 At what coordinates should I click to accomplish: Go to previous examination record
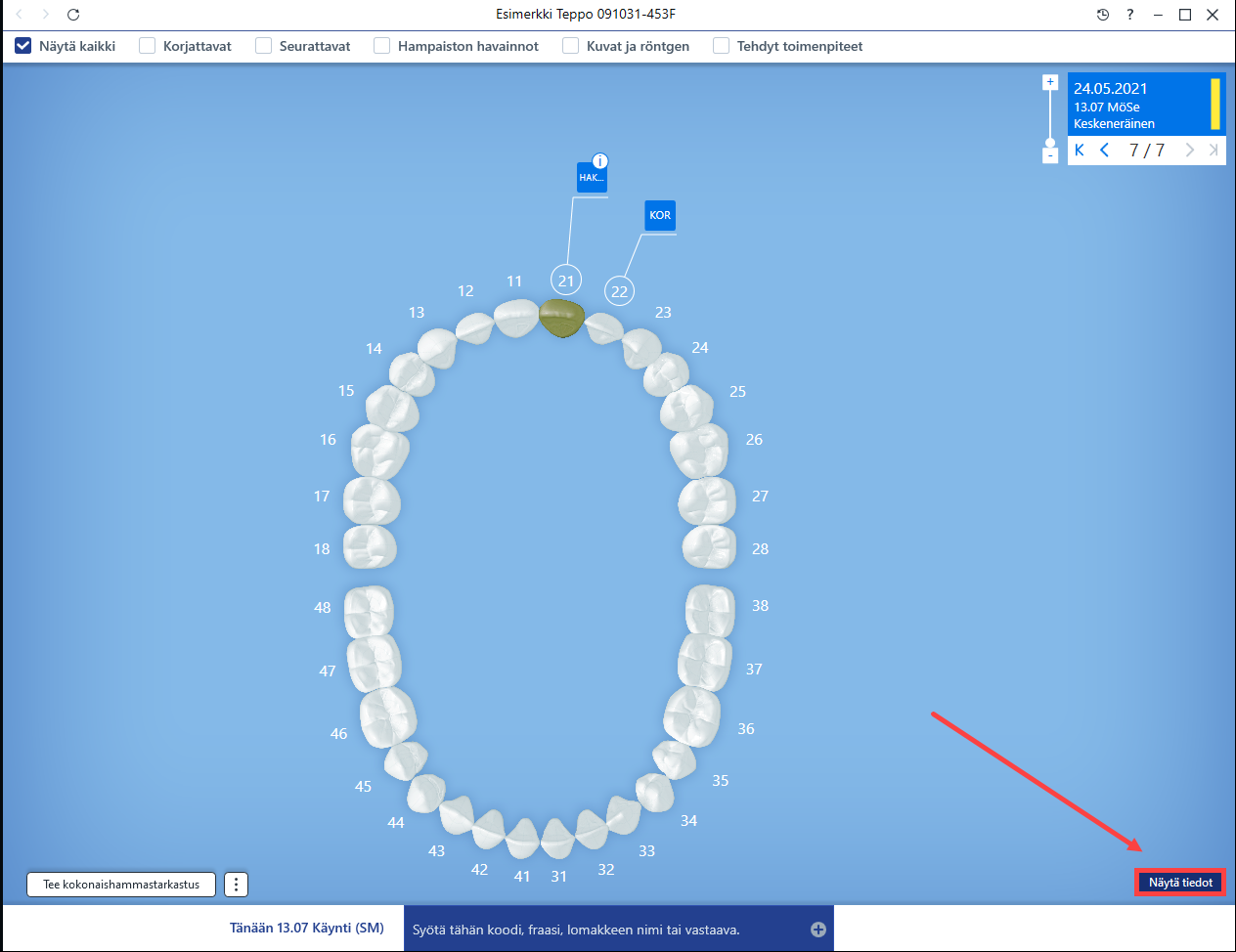point(1105,150)
